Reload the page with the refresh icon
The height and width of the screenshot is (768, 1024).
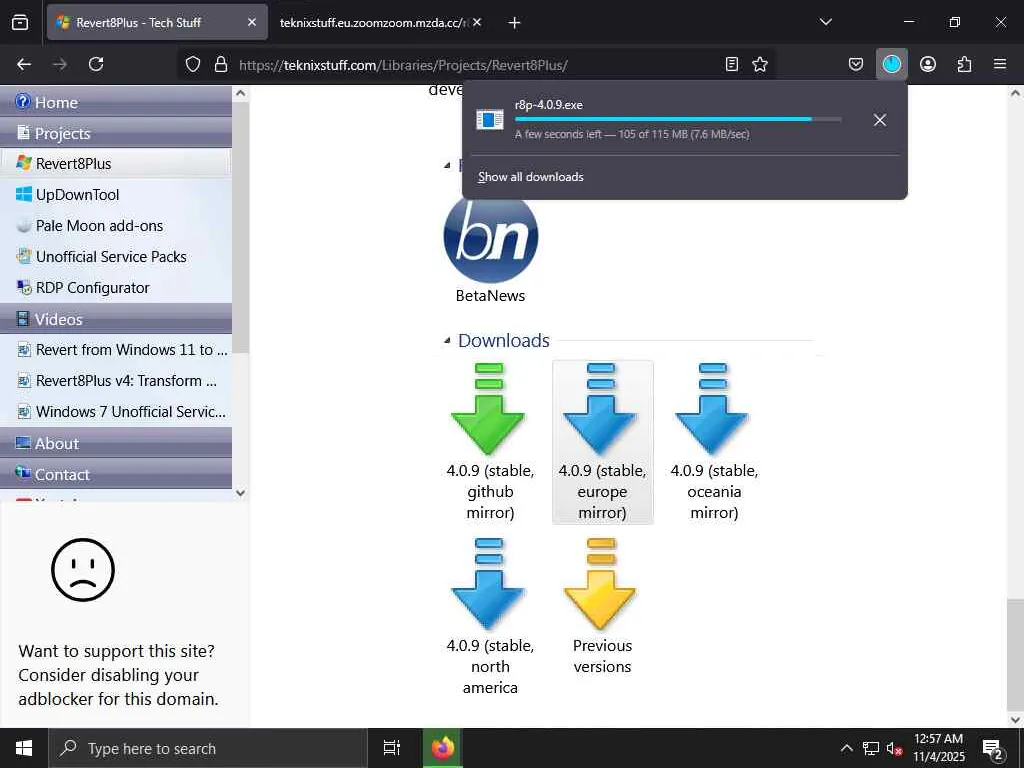tap(96, 64)
